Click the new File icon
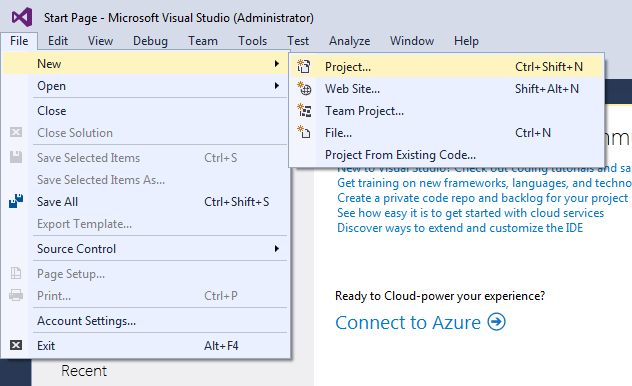Screen dimensions: 632x386 click(304, 132)
